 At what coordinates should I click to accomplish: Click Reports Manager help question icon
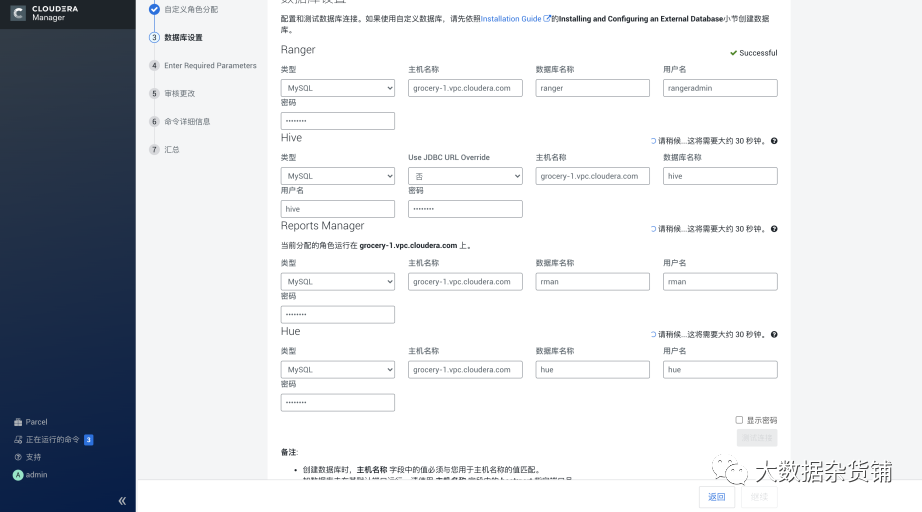point(774,229)
